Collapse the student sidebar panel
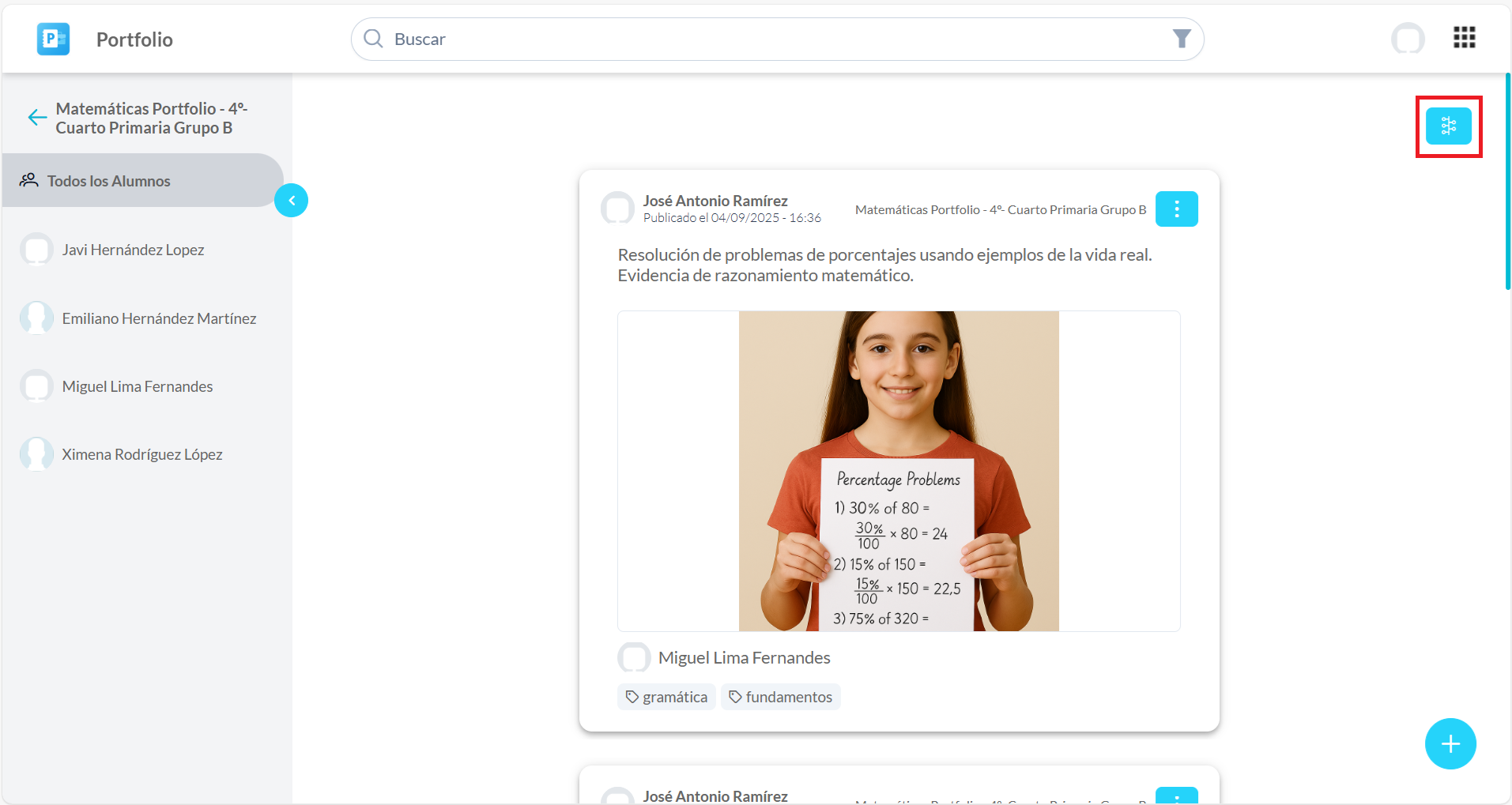 pyautogui.click(x=291, y=201)
